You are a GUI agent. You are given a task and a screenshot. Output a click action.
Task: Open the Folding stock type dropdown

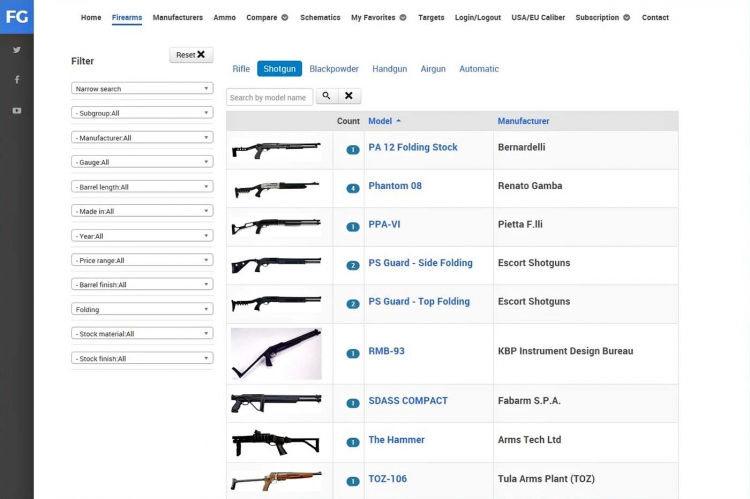[142, 309]
